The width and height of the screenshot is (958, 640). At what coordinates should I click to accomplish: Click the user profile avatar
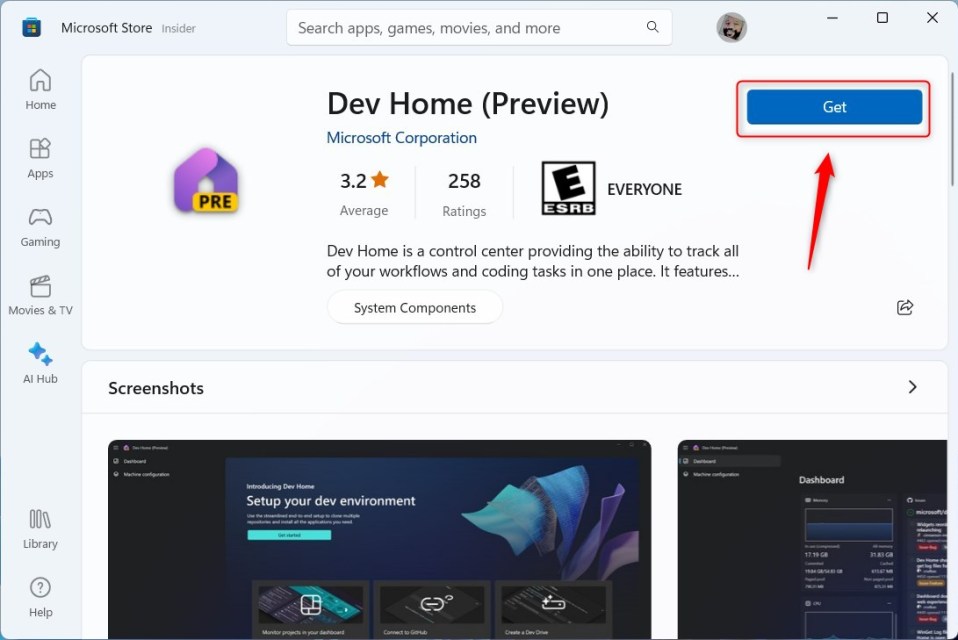tap(731, 27)
